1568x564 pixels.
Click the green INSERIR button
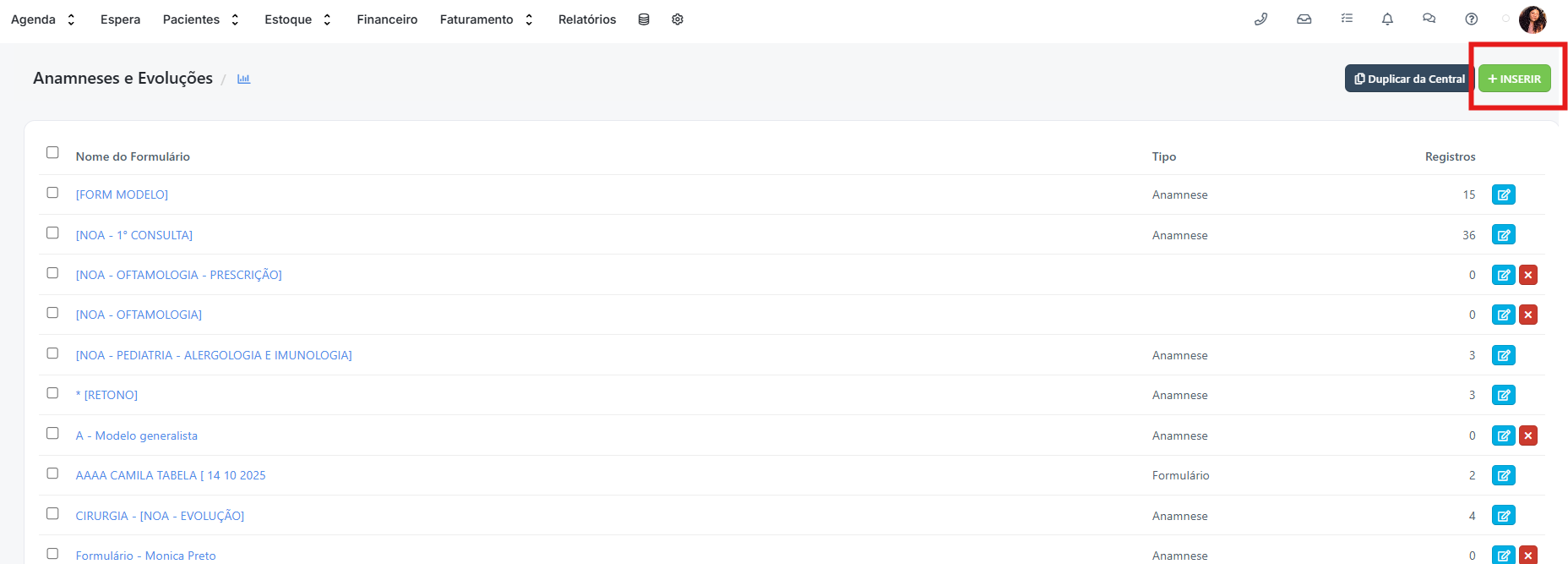click(x=1515, y=79)
